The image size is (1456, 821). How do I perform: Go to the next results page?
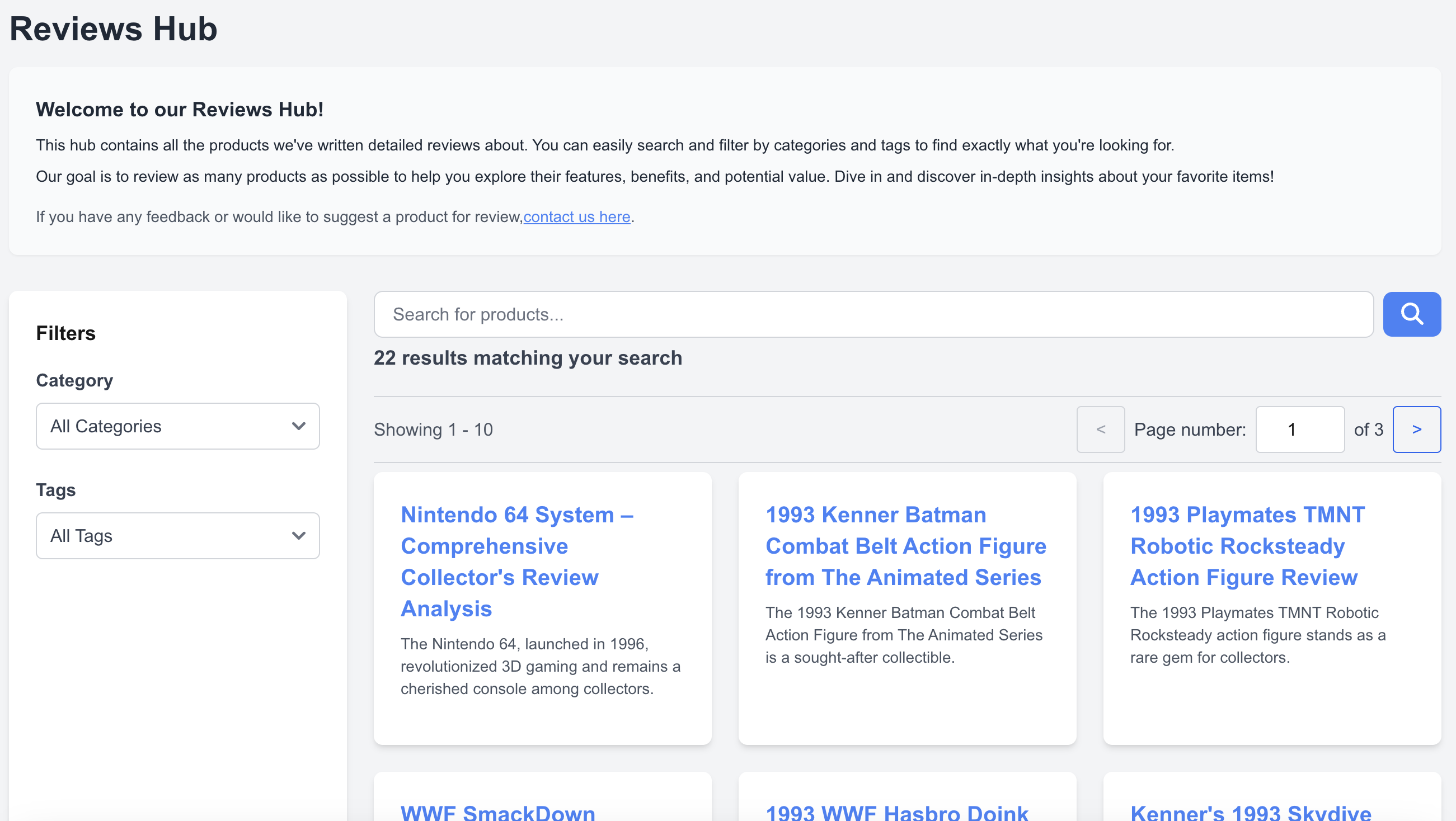[1416, 430]
